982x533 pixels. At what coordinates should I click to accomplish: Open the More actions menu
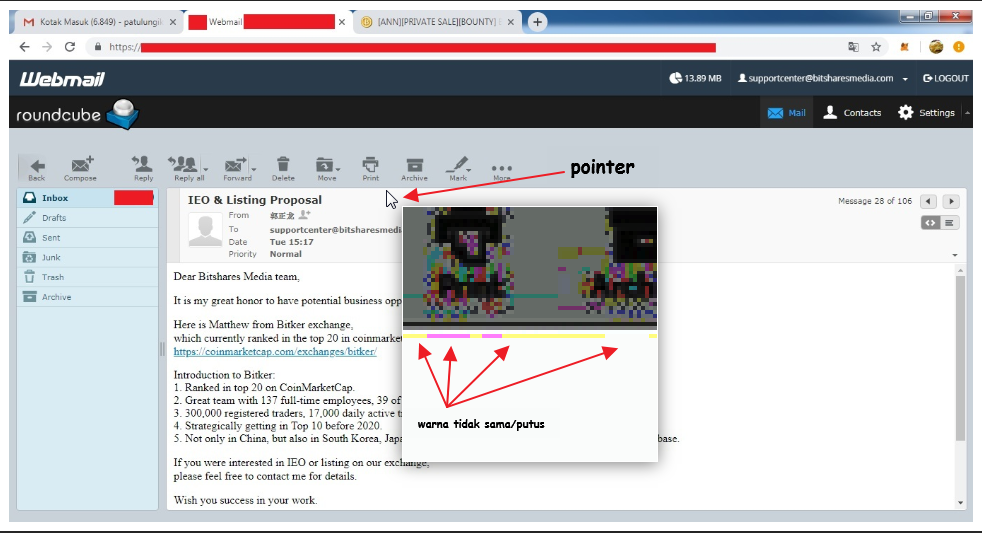(502, 170)
